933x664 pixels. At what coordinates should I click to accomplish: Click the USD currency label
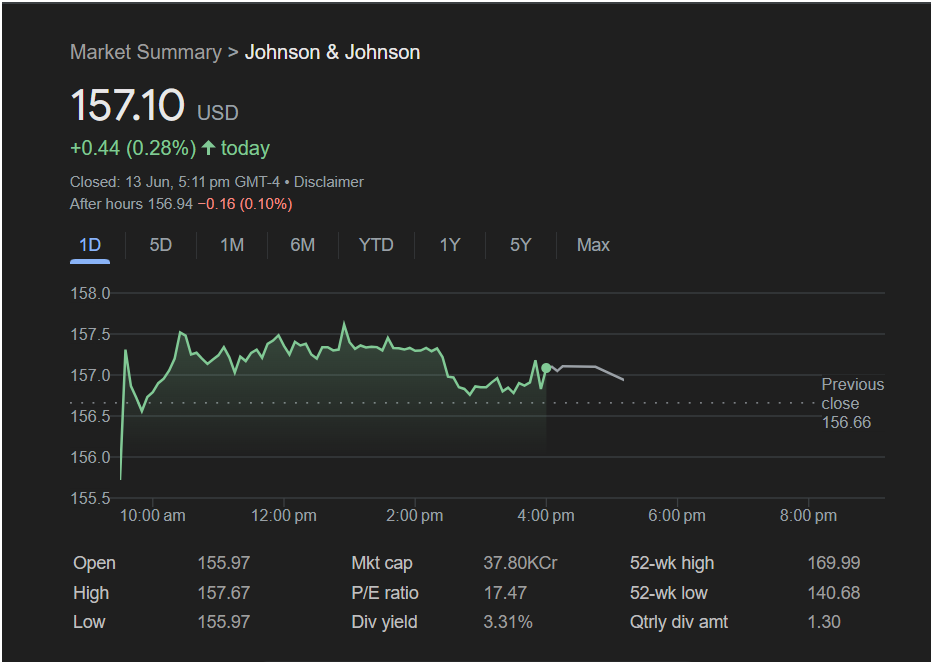(218, 113)
